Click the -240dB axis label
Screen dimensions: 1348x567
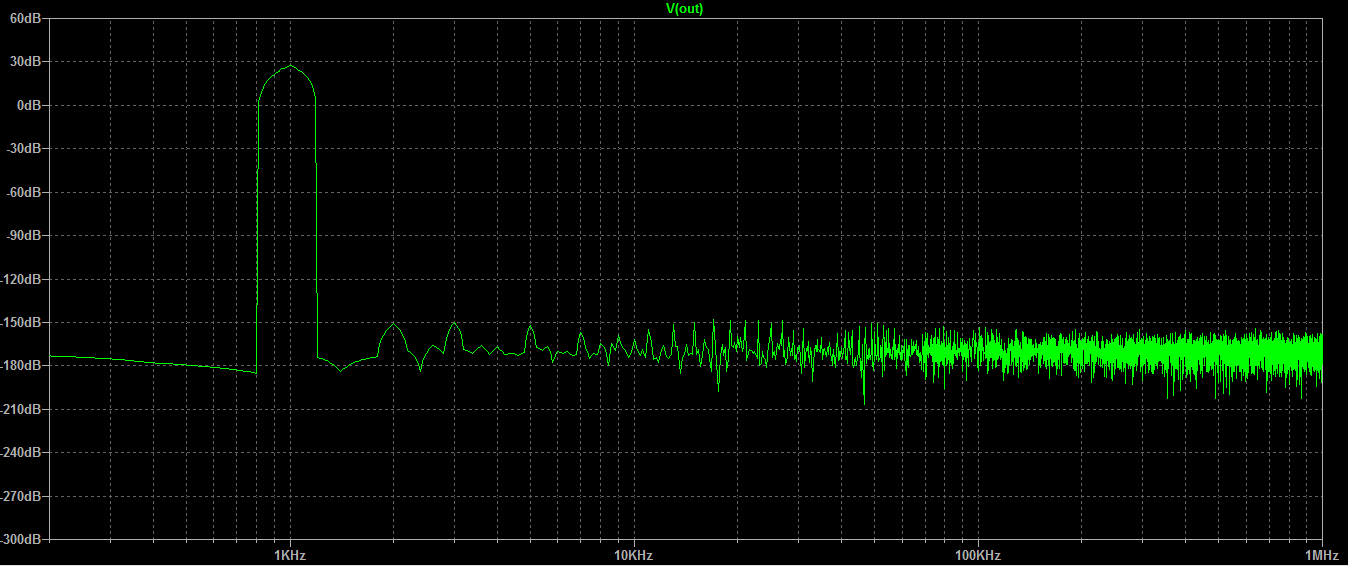click(x=23, y=452)
